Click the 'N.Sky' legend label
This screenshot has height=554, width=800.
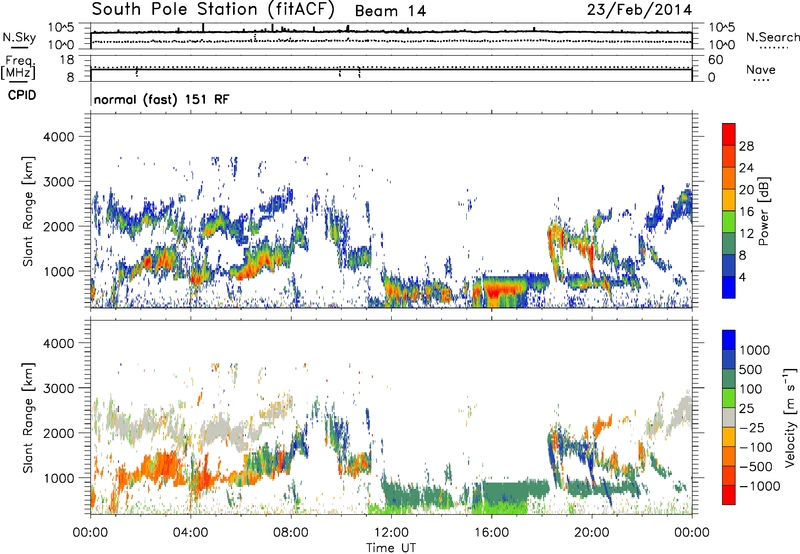pyautogui.click(x=19, y=37)
